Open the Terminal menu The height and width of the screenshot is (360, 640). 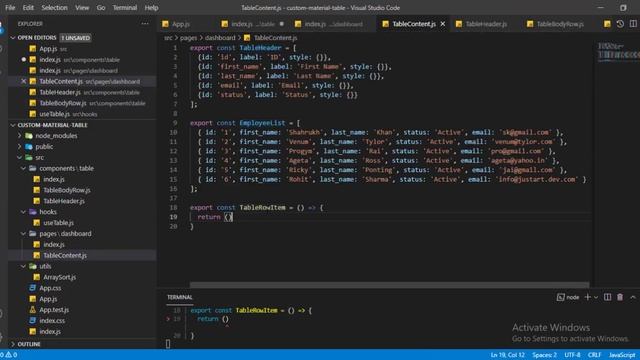pos(124,8)
